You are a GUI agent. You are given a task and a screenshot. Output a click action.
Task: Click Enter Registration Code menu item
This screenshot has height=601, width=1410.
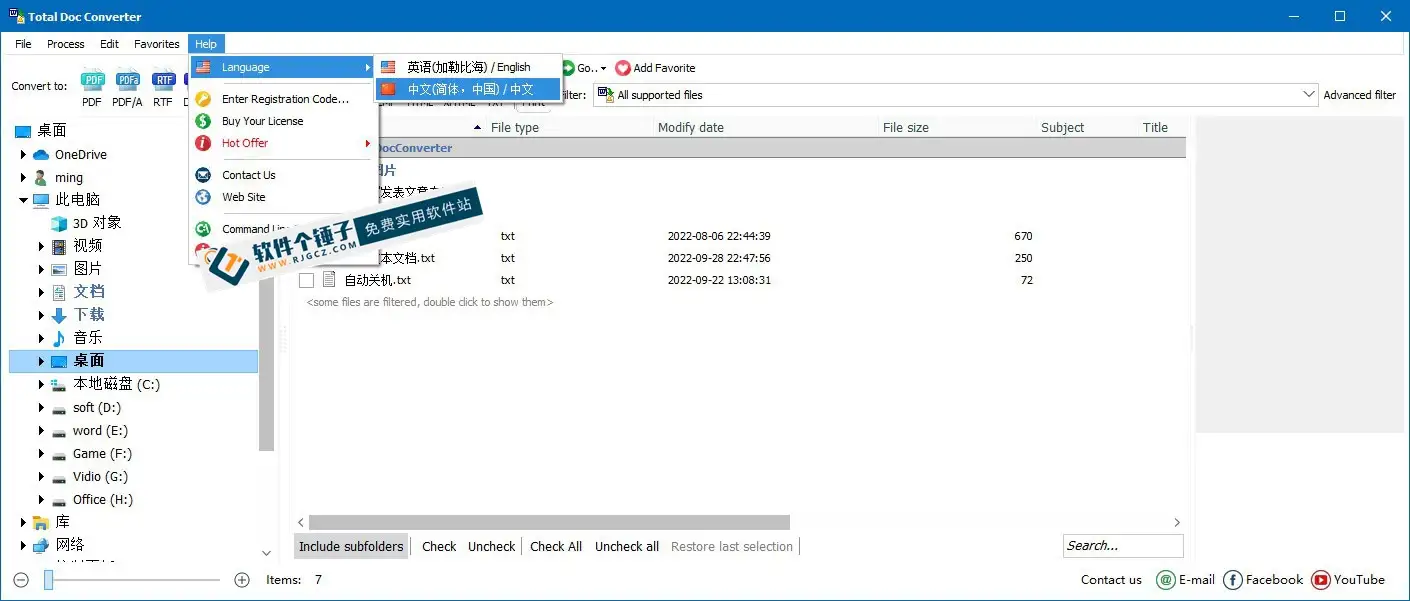point(284,99)
